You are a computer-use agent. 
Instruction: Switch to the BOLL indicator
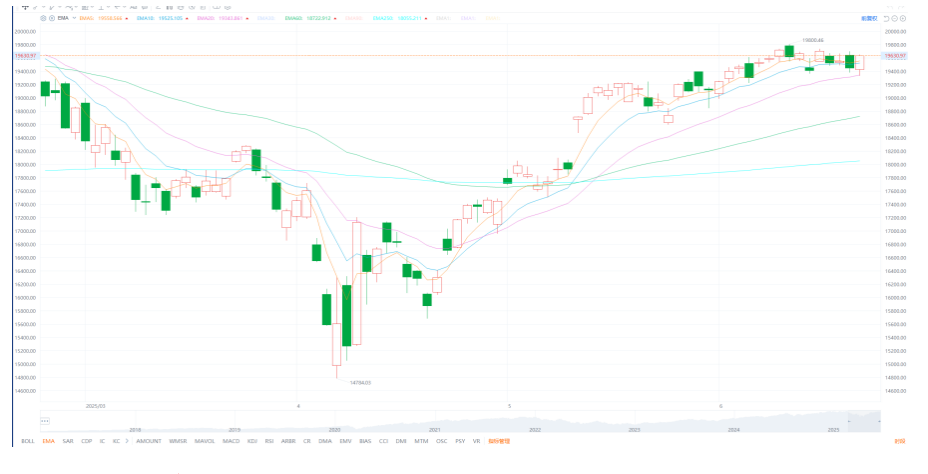pyautogui.click(x=28, y=441)
